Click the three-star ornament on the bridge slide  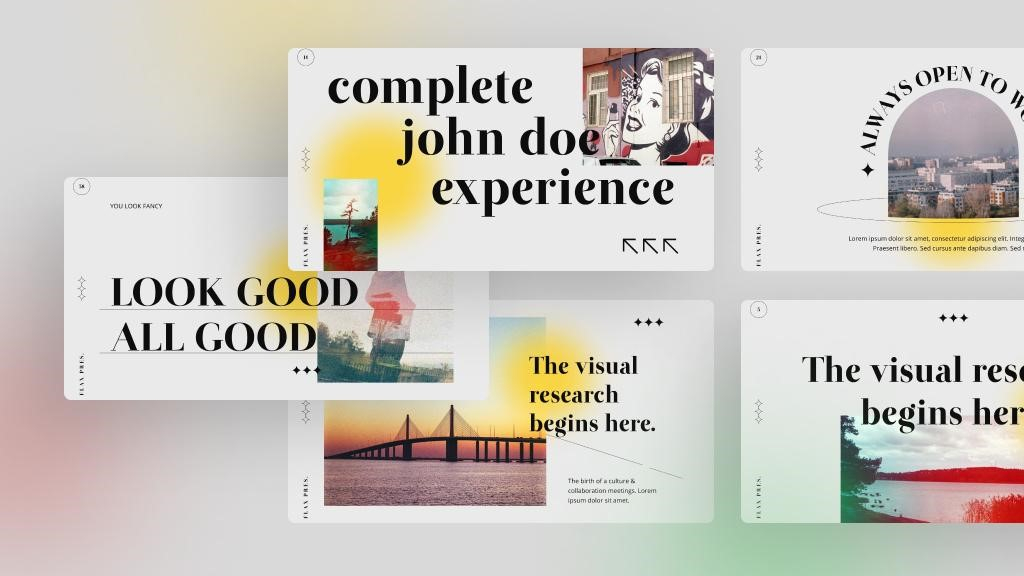click(x=648, y=322)
